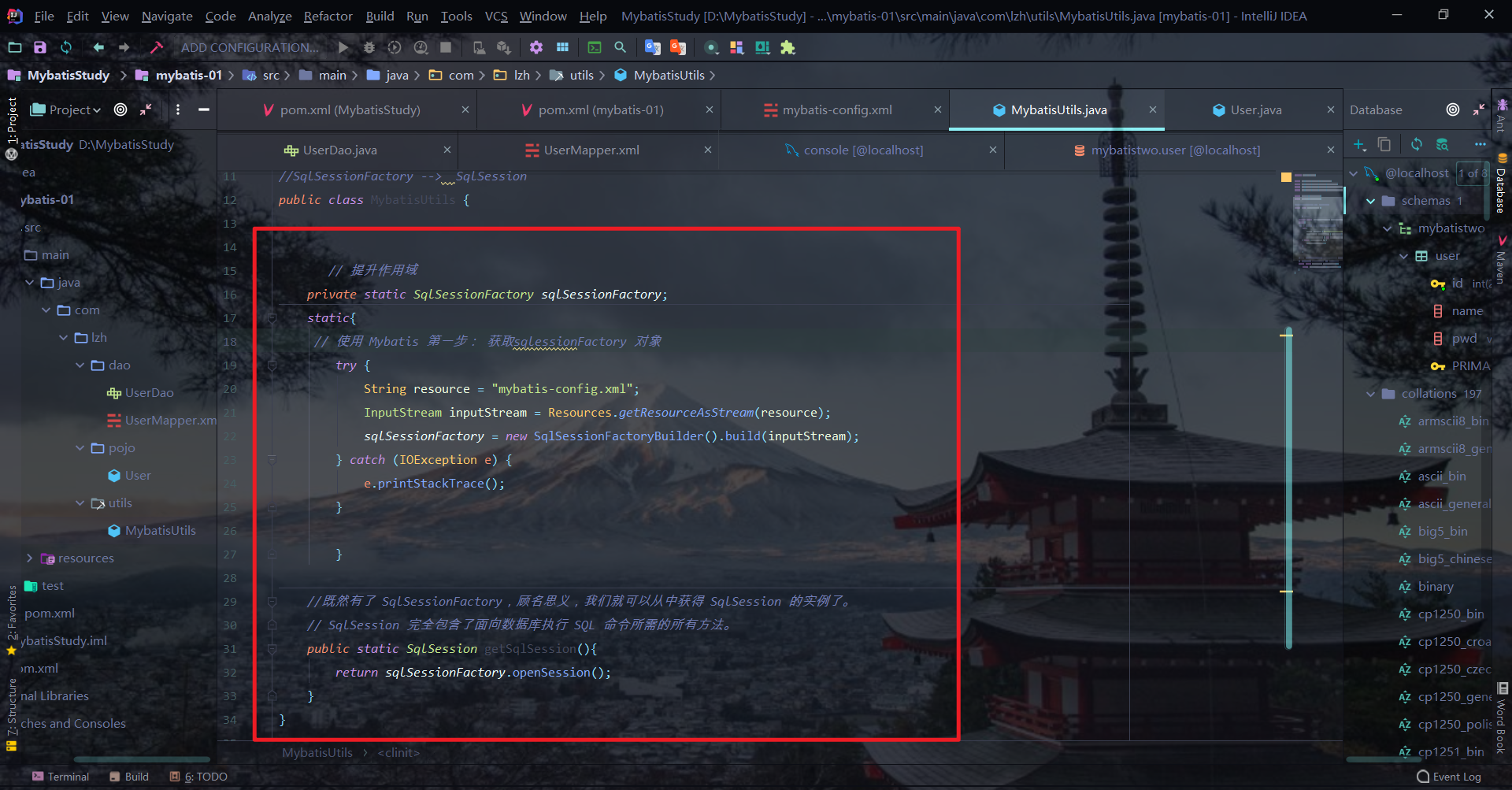
Task: Toggle the 1: Project side tool window
Action: pos(12,120)
